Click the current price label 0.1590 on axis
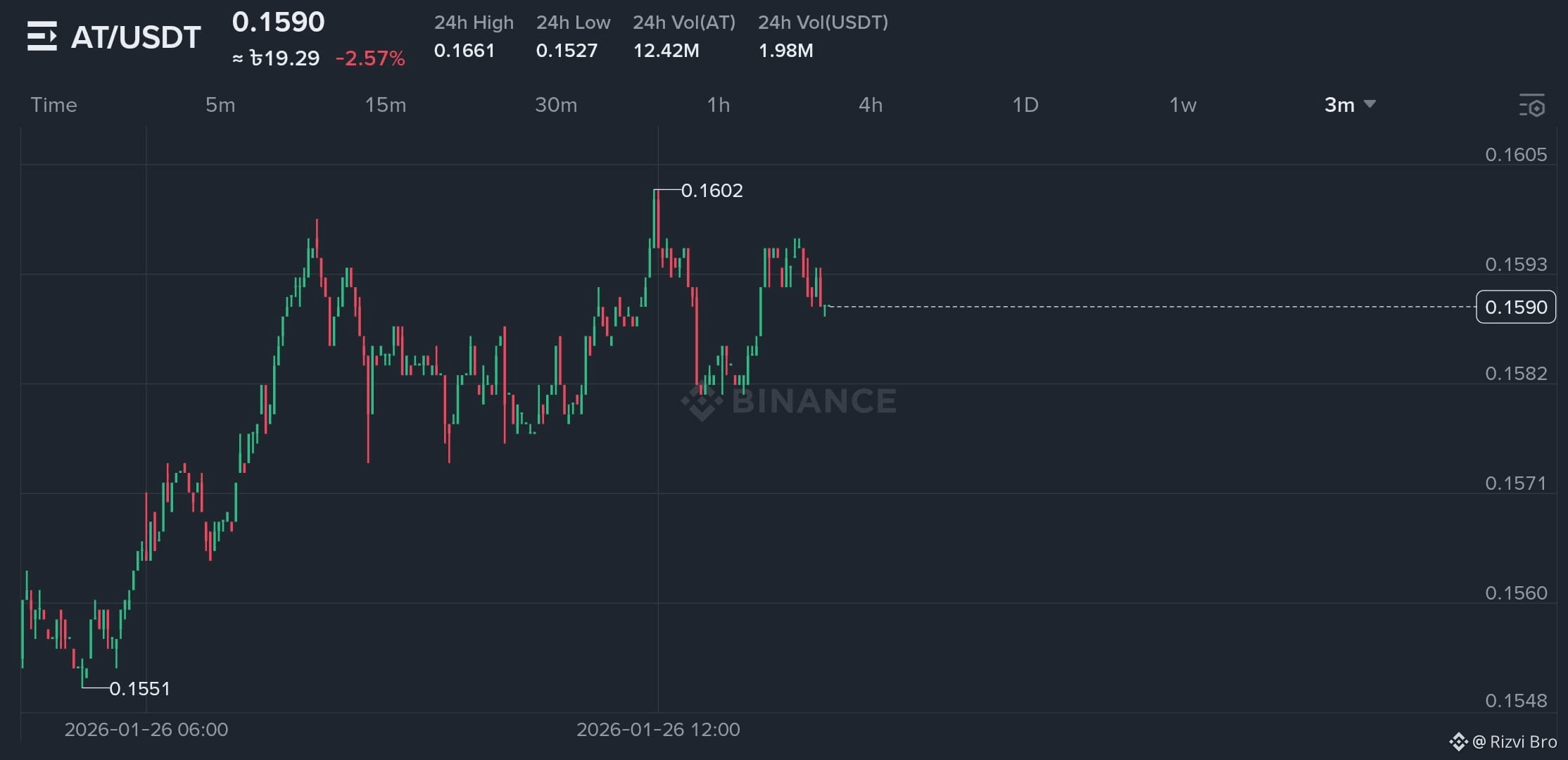The height and width of the screenshot is (760, 1568). (x=1516, y=307)
